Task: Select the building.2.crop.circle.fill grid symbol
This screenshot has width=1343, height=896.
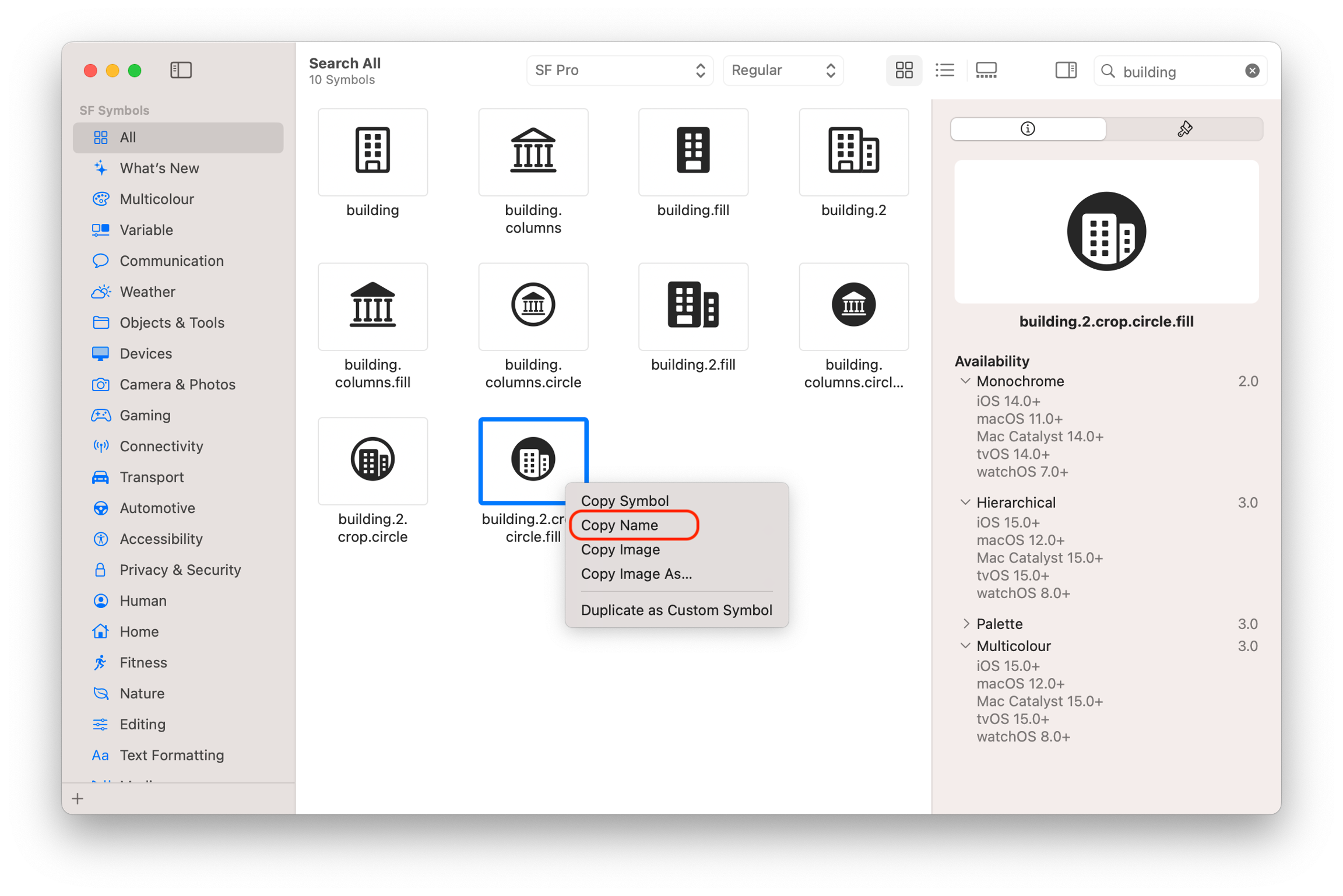Action: (533, 461)
